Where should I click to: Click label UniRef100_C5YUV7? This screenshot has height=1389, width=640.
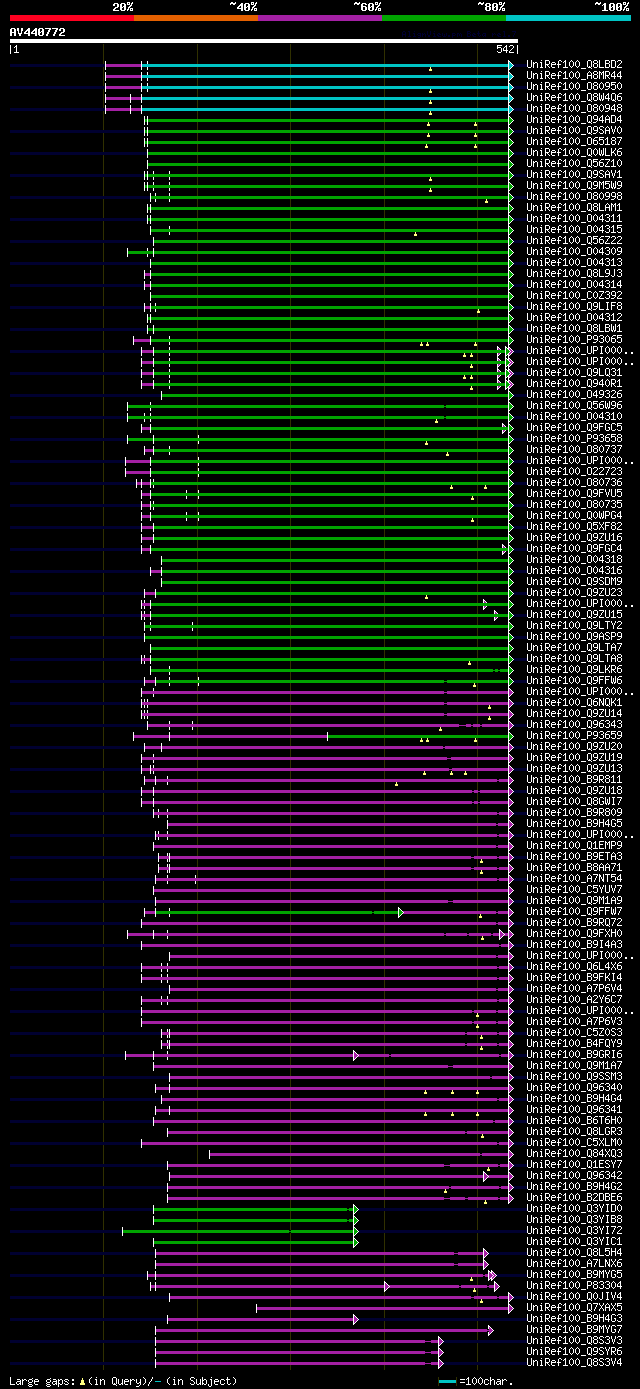click(x=574, y=890)
